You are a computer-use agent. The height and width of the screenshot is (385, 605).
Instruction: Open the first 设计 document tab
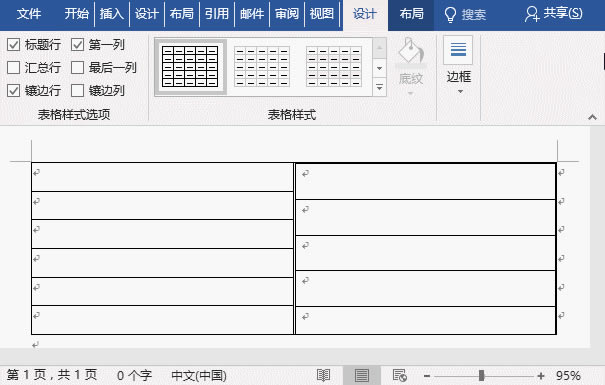tap(147, 14)
